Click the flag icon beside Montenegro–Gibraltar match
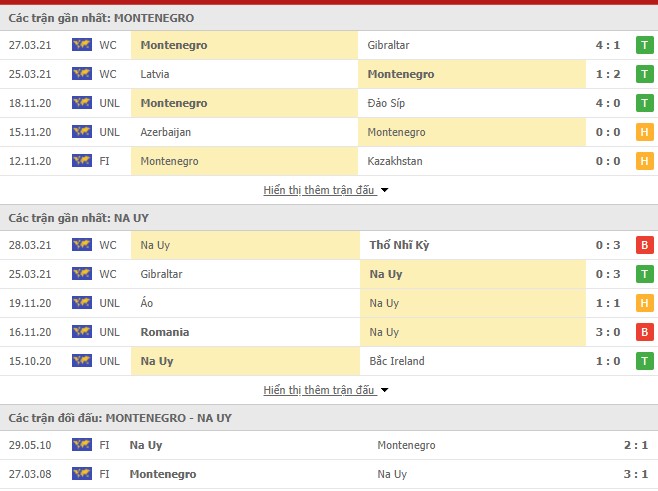The width and height of the screenshot is (658, 491). point(82,45)
